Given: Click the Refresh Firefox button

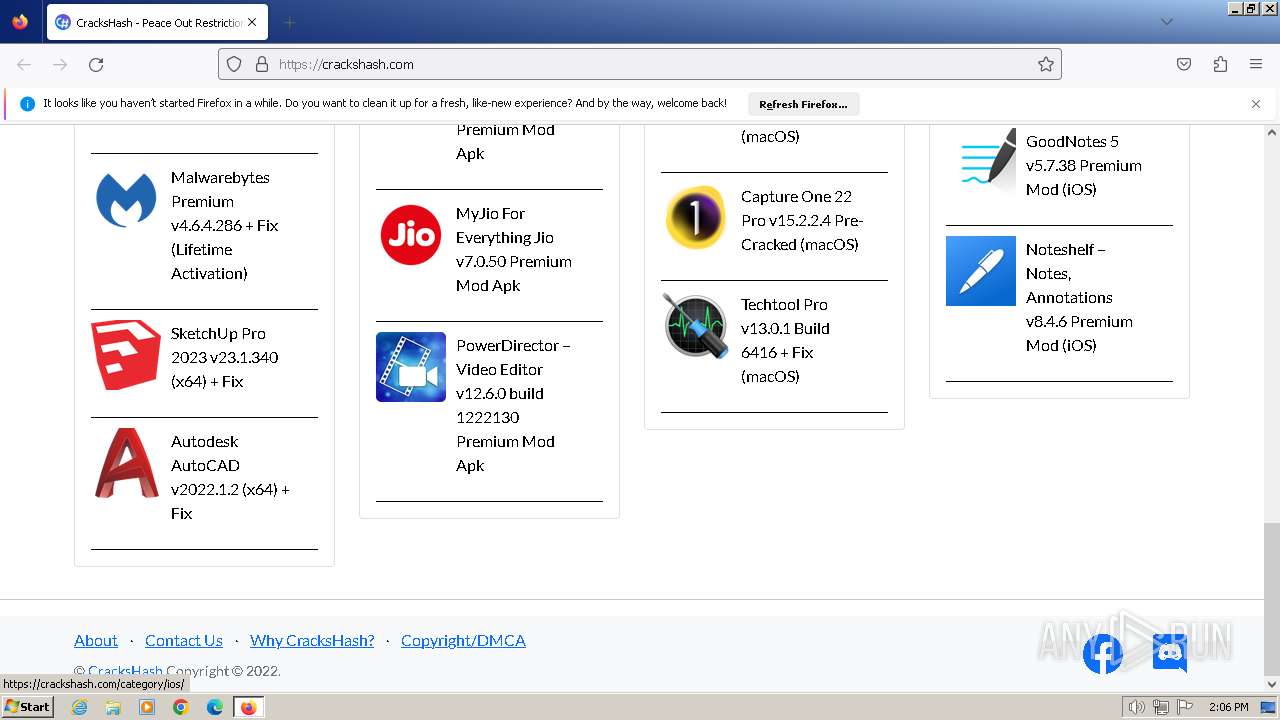Looking at the screenshot, I should click(x=803, y=104).
